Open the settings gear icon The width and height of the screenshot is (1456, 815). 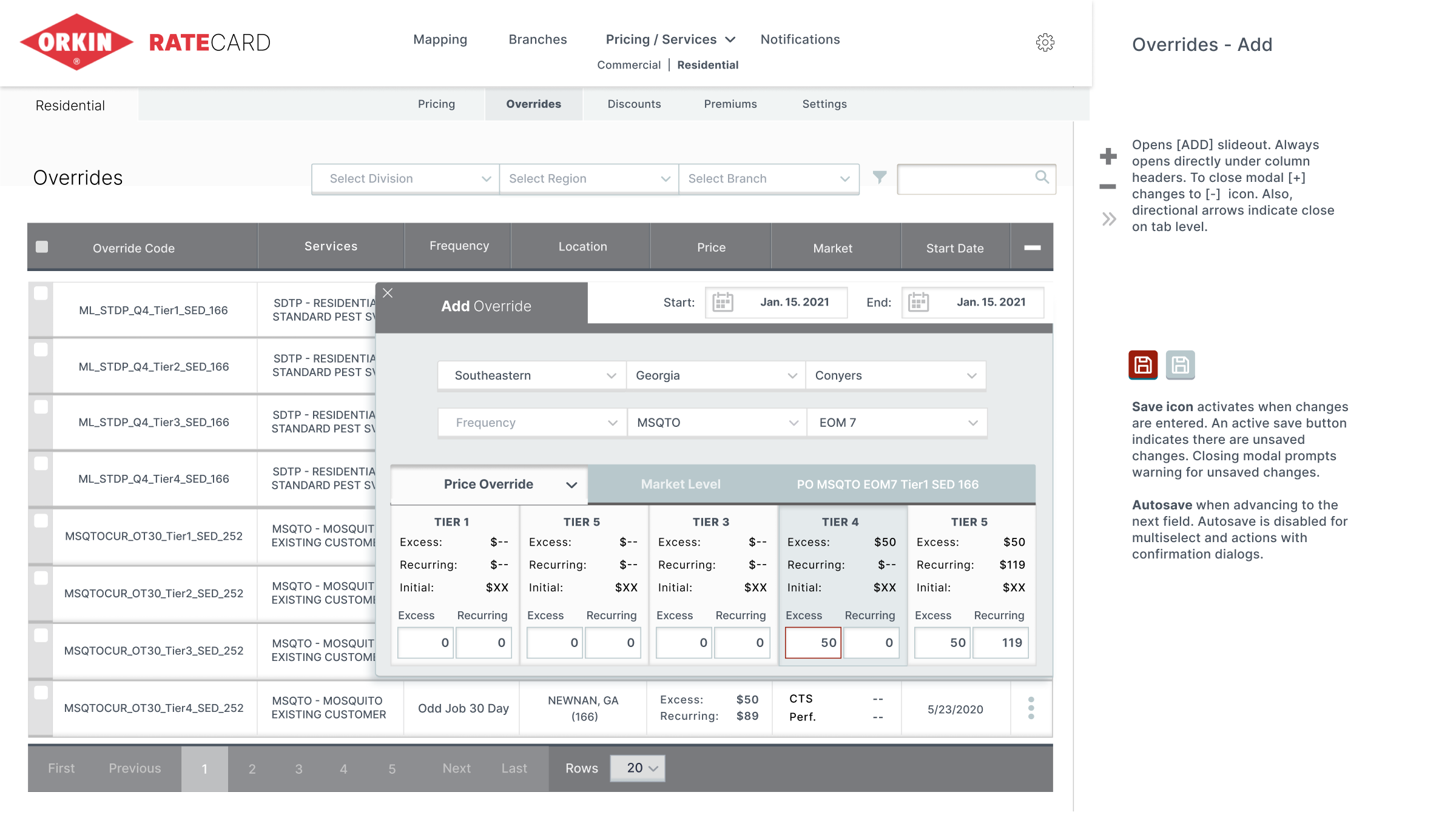pos(1045,42)
